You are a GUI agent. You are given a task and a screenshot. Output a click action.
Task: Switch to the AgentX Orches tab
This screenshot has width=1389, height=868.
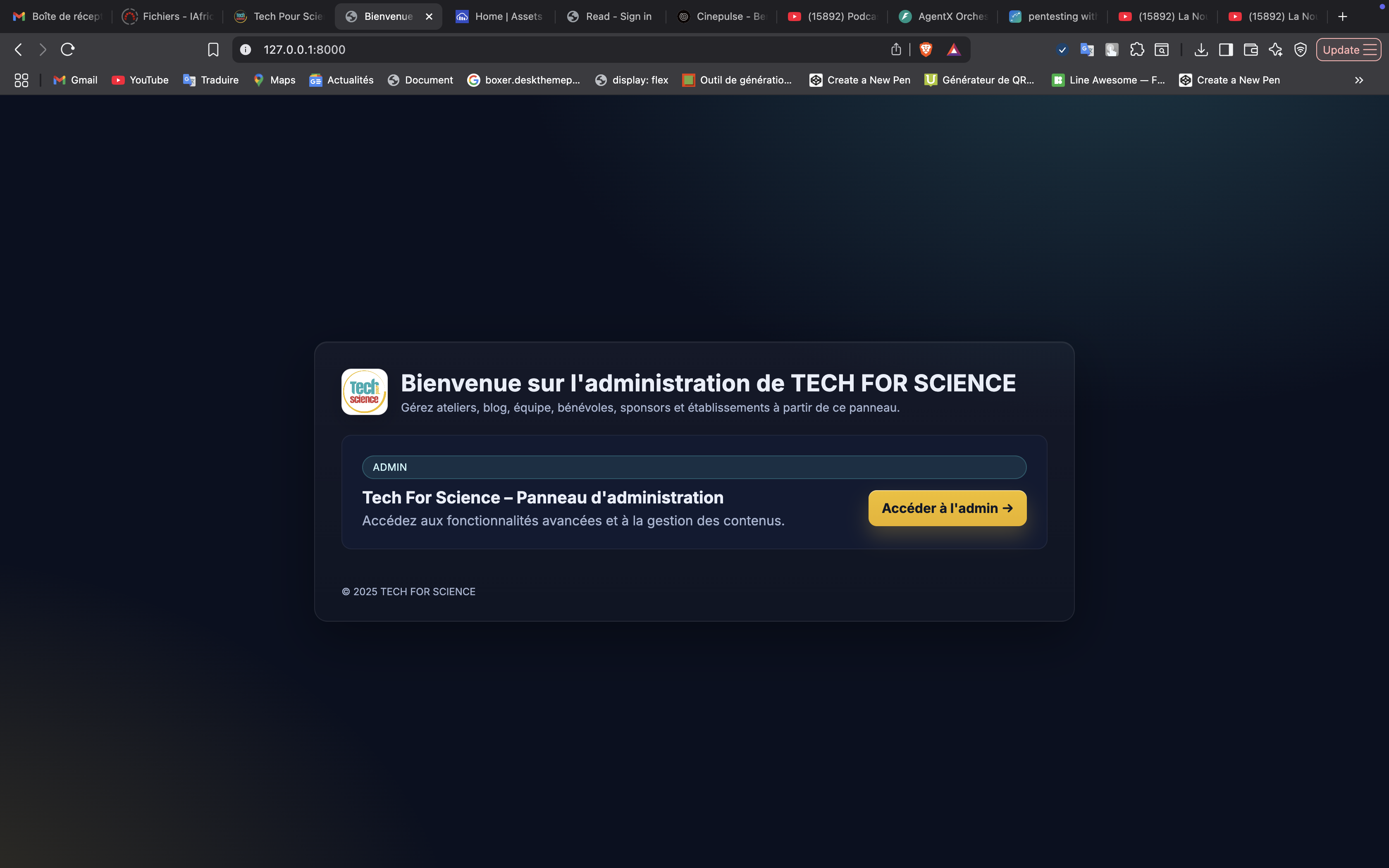(943, 17)
